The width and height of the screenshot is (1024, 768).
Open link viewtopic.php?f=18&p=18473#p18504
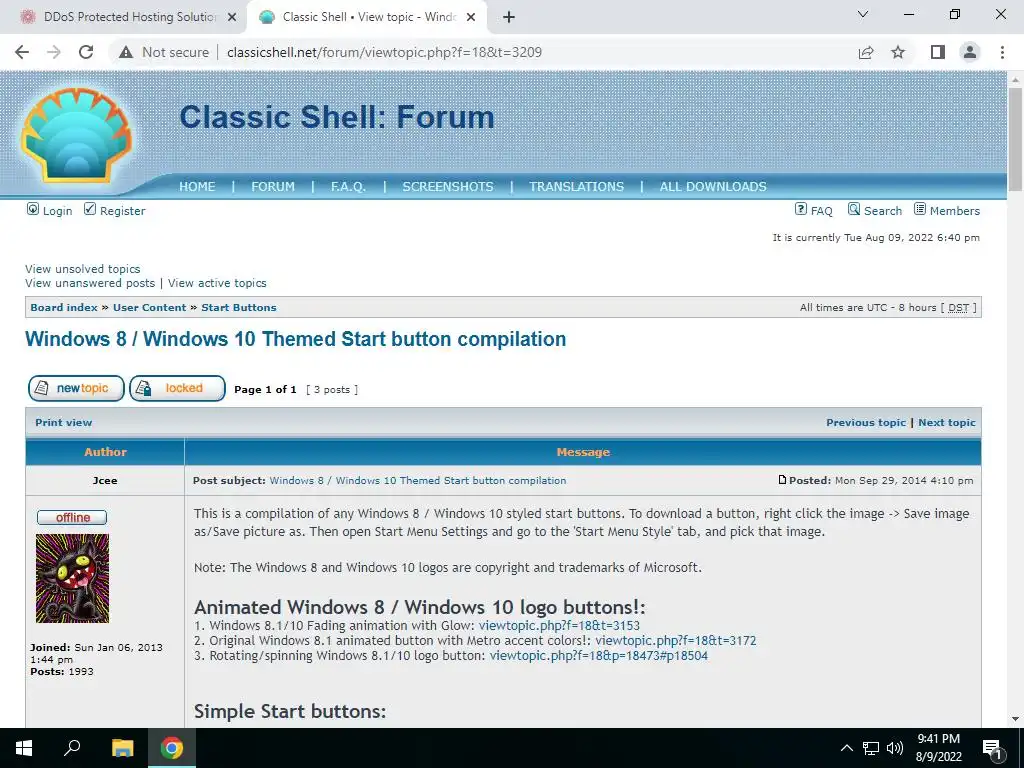[599, 656]
